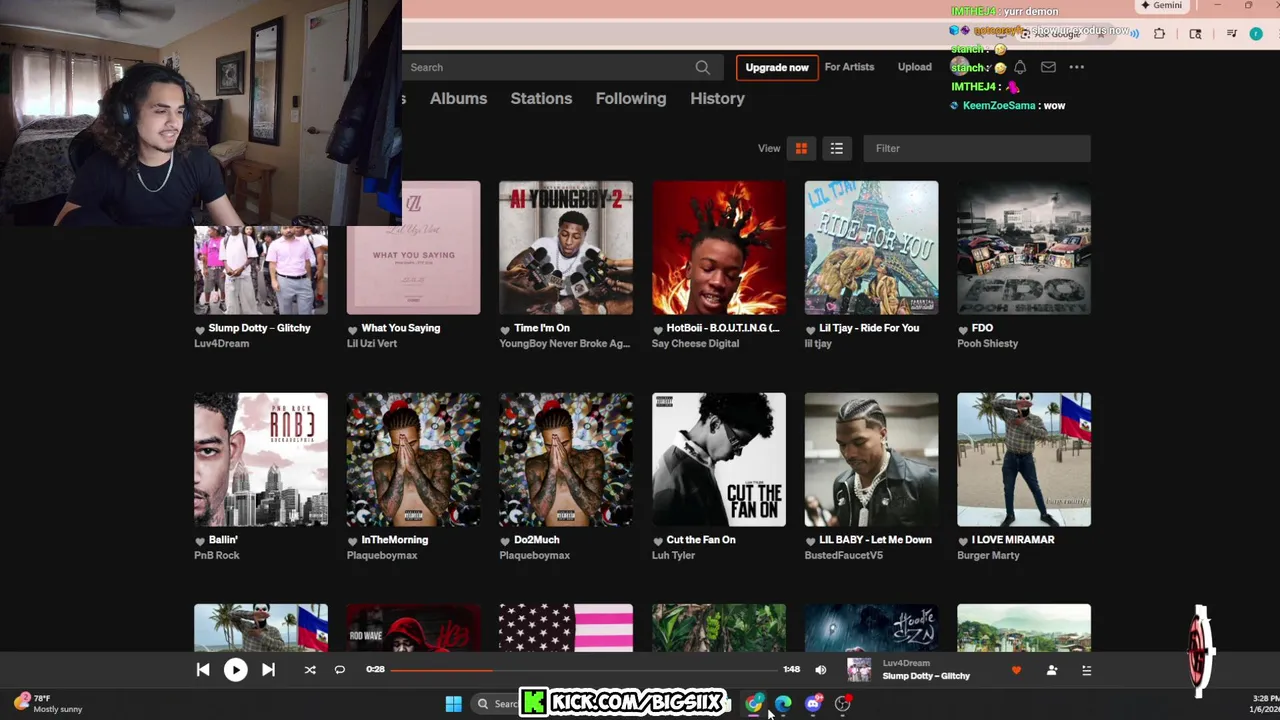Viewport: 1280px width, 720px height.
Task: Click artist 'Say Cheese Digital'
Action: (x=695, y=344)
